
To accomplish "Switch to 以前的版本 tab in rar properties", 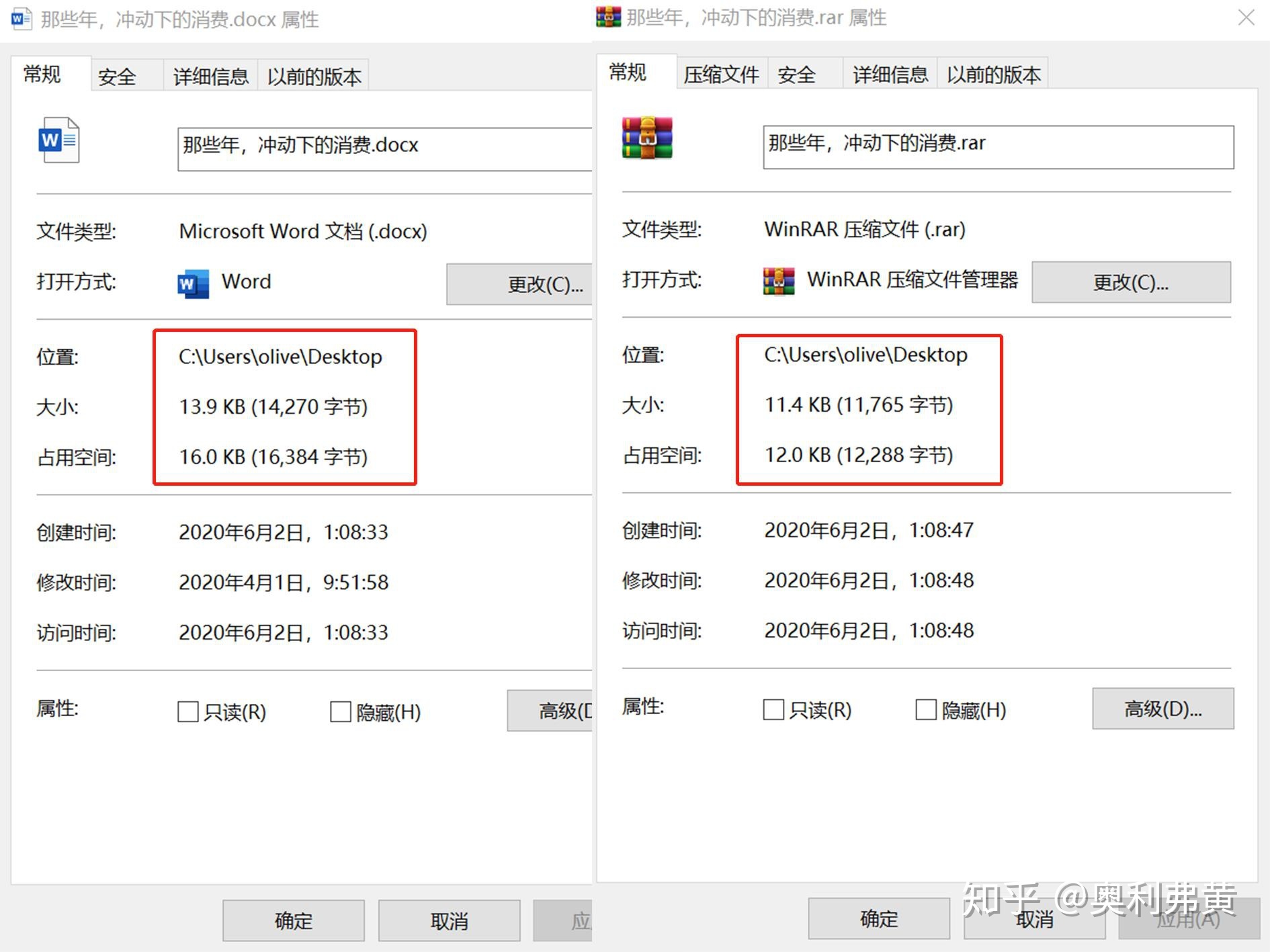I will click(993, 75).
